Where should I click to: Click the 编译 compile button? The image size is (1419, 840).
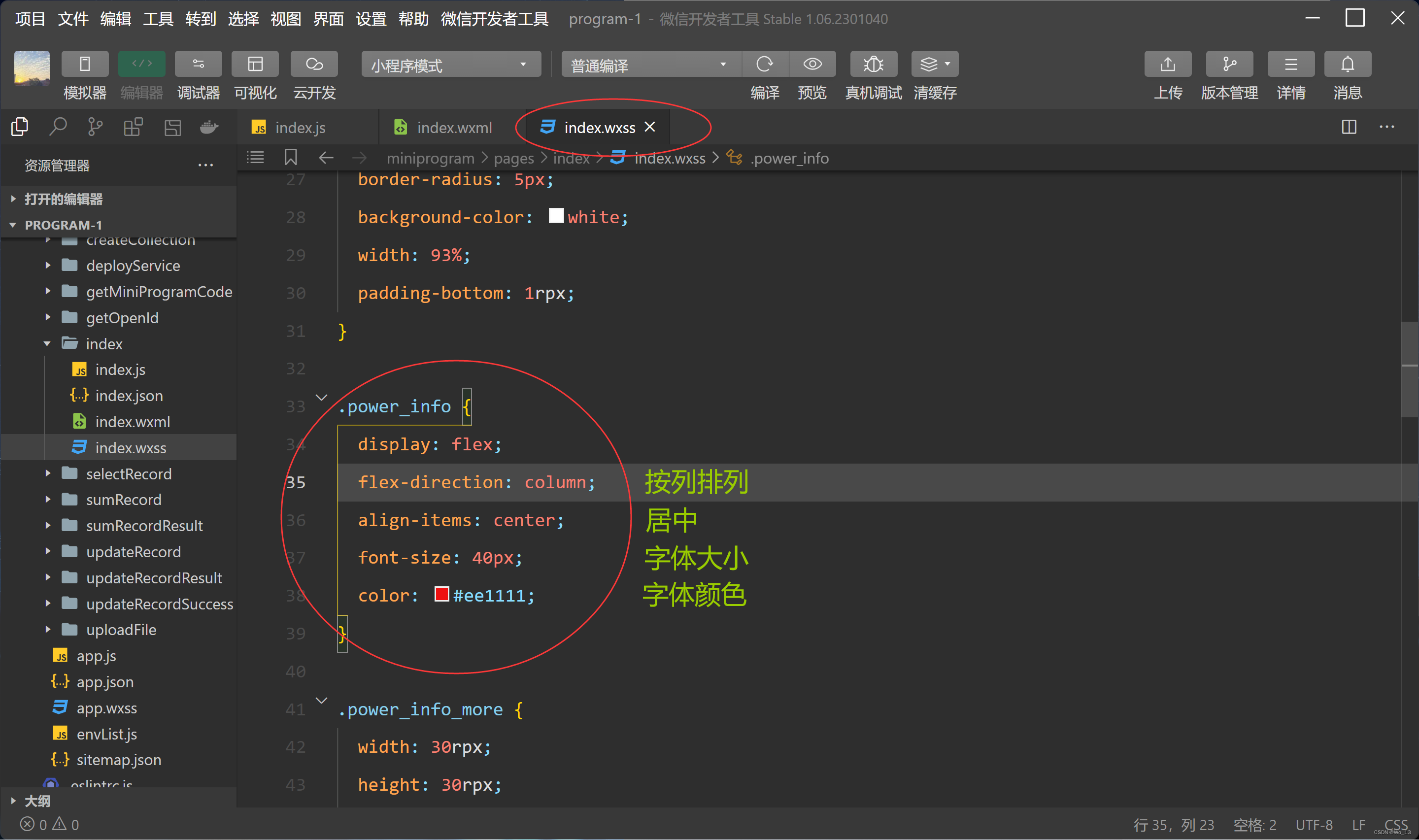[764, 64]
